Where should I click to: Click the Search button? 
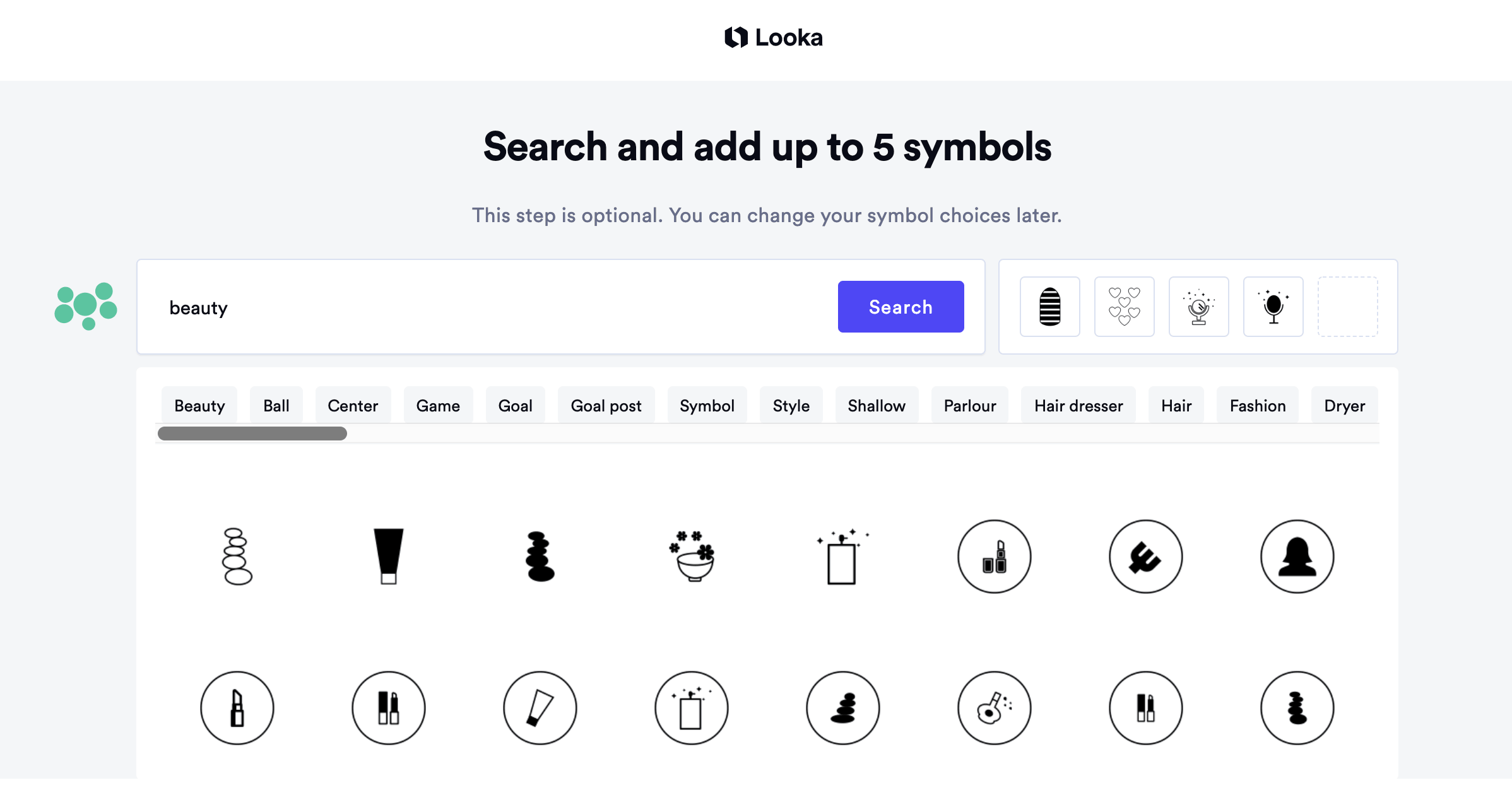900,307
